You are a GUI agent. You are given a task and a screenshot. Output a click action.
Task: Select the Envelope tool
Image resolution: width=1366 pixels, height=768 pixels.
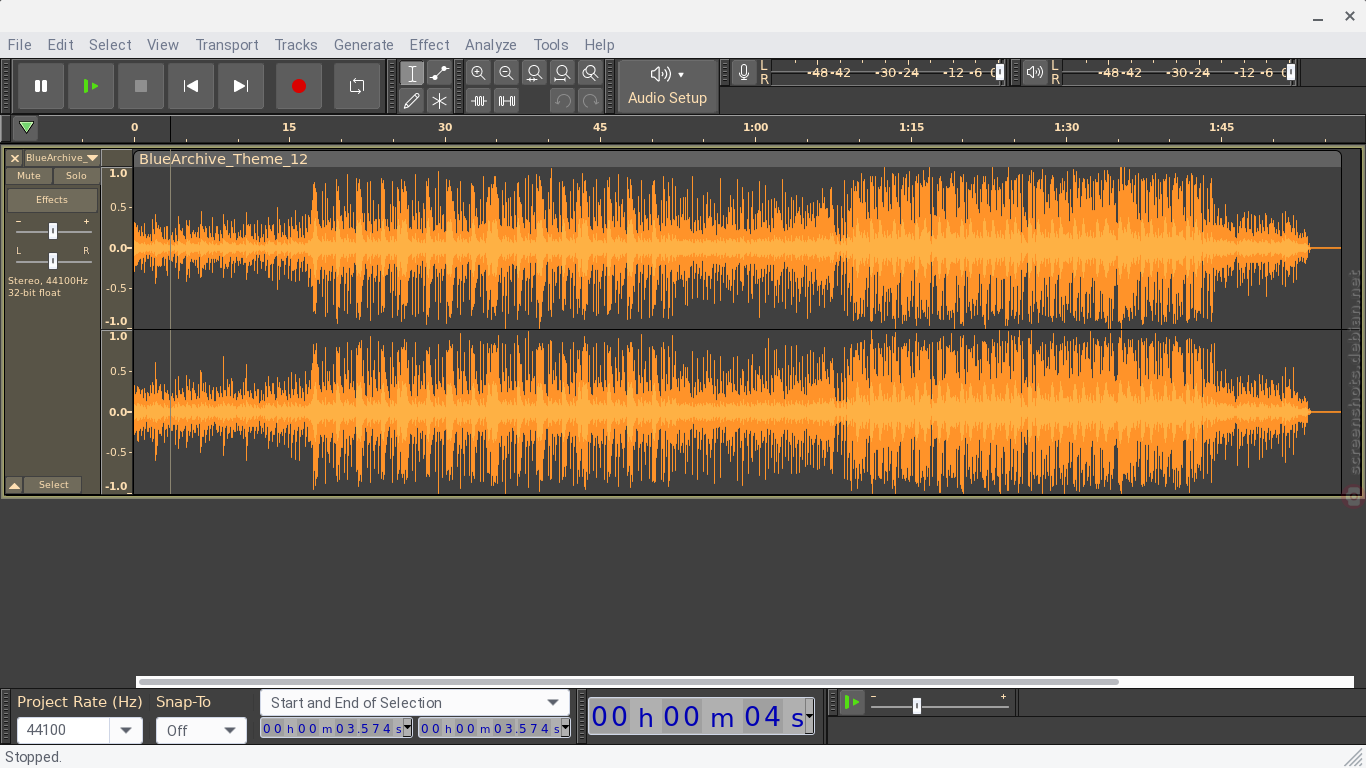(439, 73)
